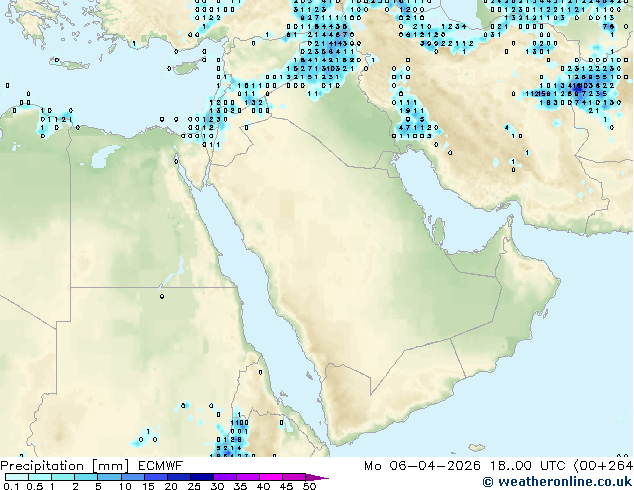The height and width of the screenshot is (490, 634).
Task: Click the 45–50 mm legend swatch
Action: (x=294, y=477)
